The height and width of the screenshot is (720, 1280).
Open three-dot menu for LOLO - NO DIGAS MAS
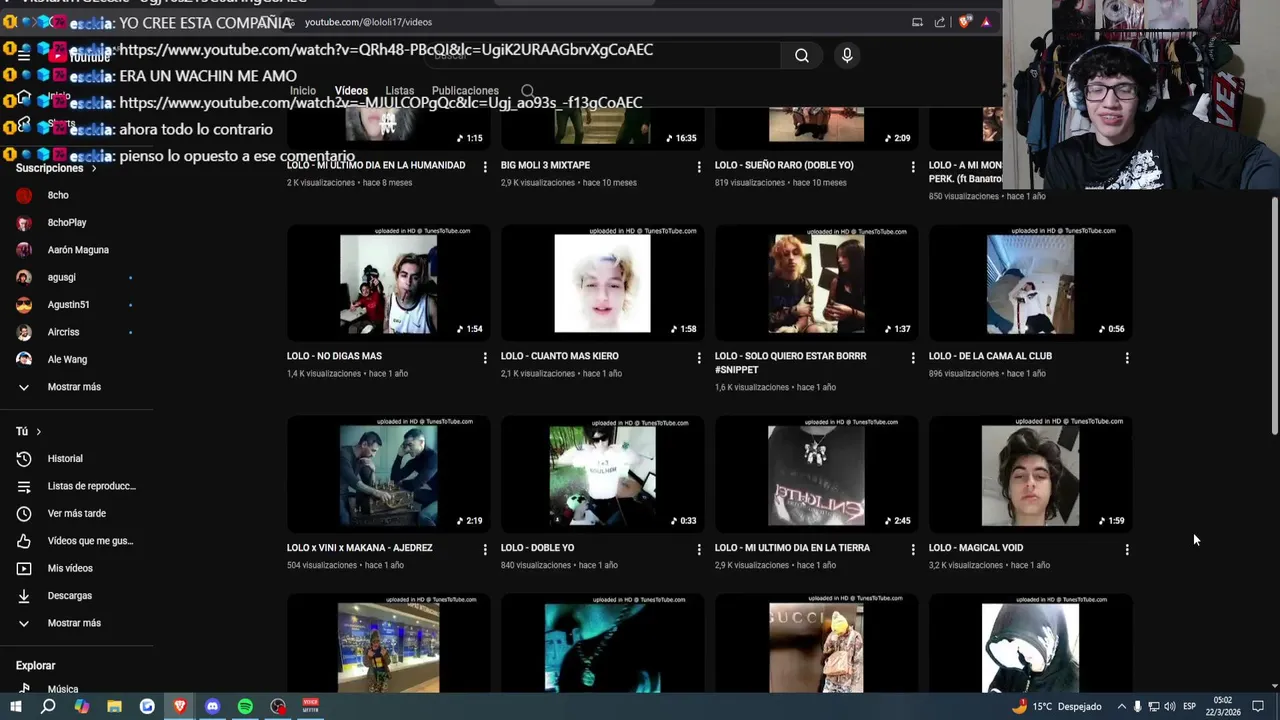click(485, 357)
